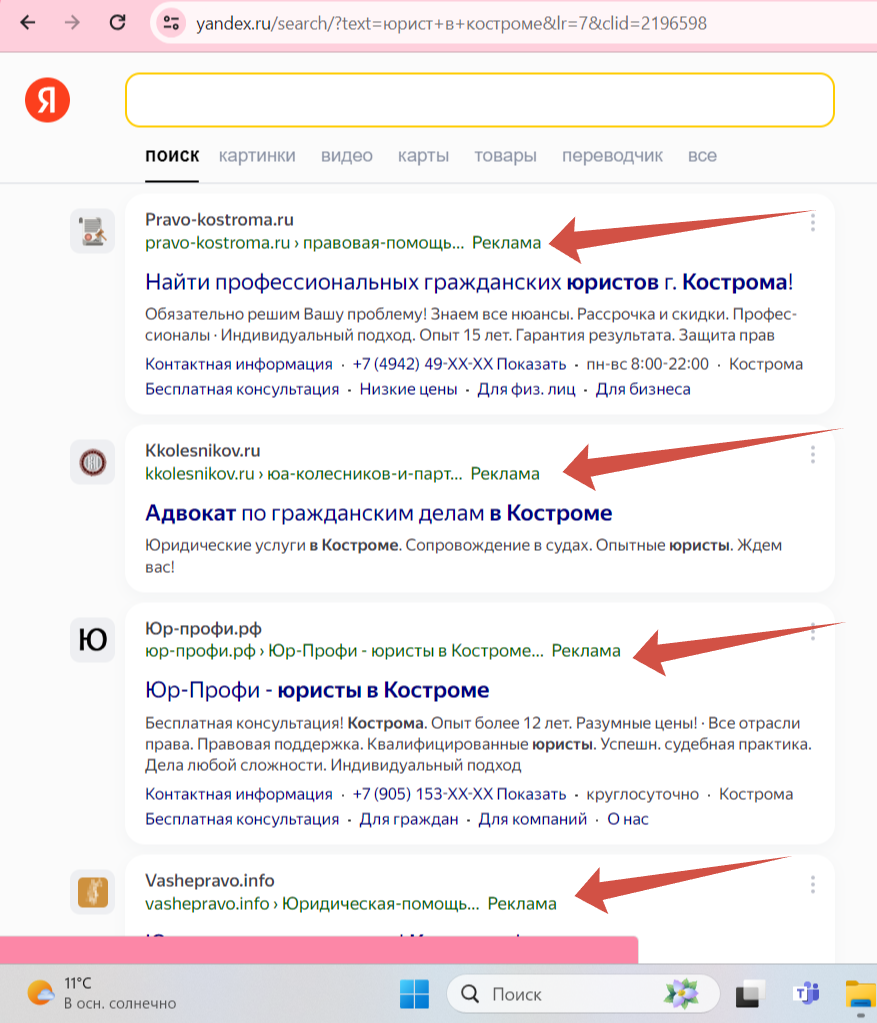Open three-dot menu for Pravo-kostroma.ru result

pyautogui.click(x=813, y=222)
